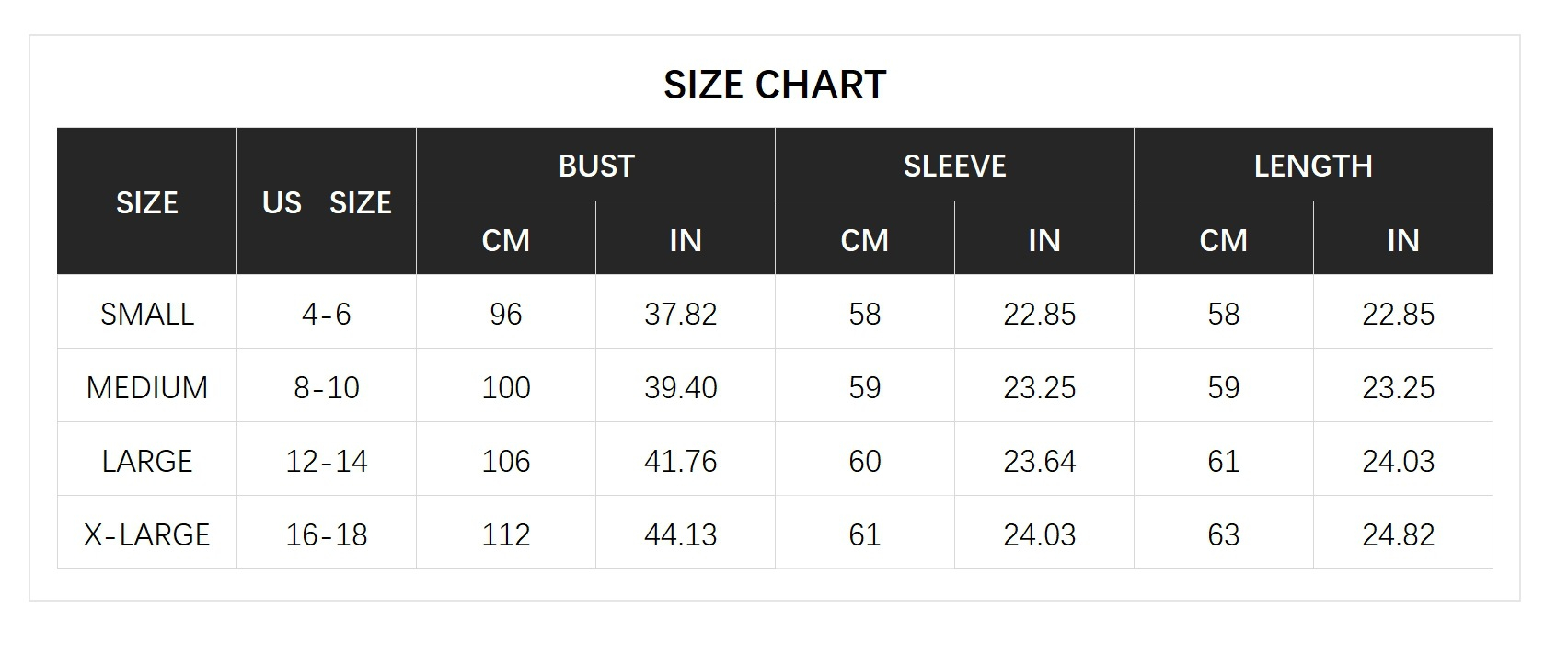Click the LARGE size row label
Screen dimensions: 1568x654
[147, 462]
